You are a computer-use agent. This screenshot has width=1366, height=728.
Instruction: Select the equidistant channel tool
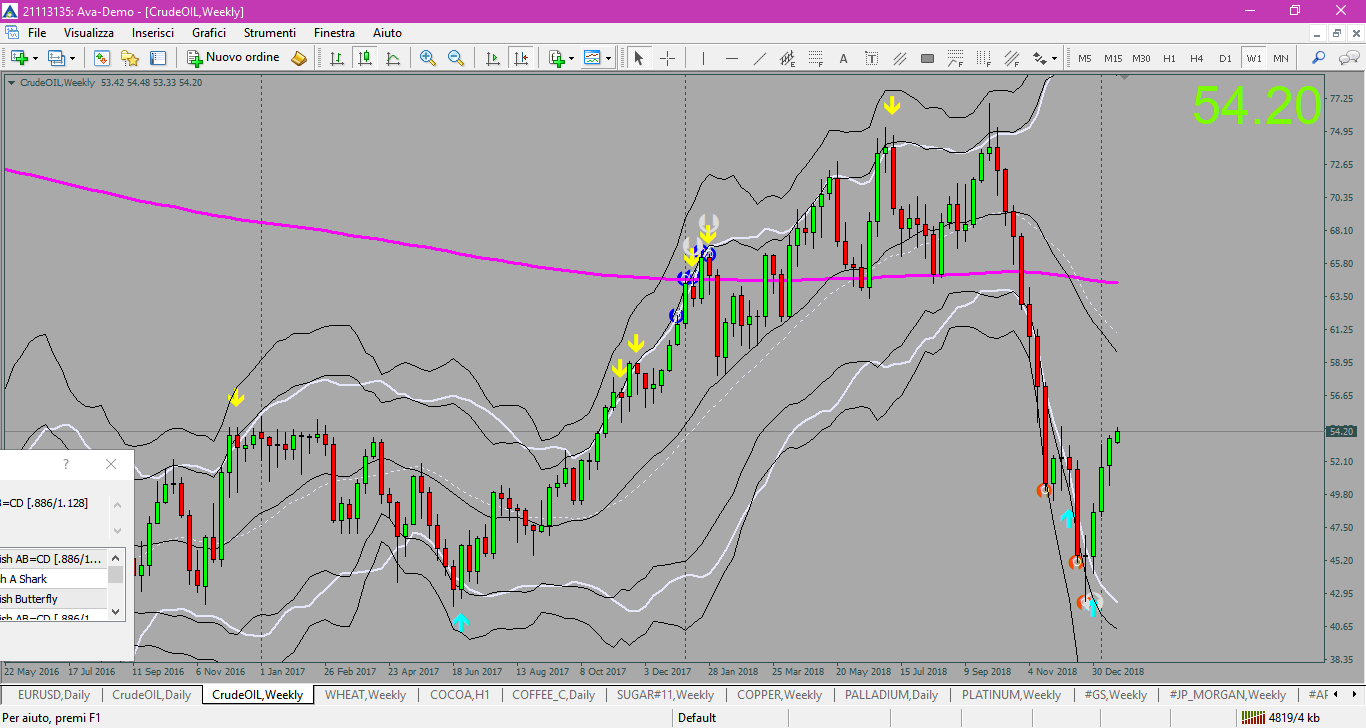click(x=899, y=58)
